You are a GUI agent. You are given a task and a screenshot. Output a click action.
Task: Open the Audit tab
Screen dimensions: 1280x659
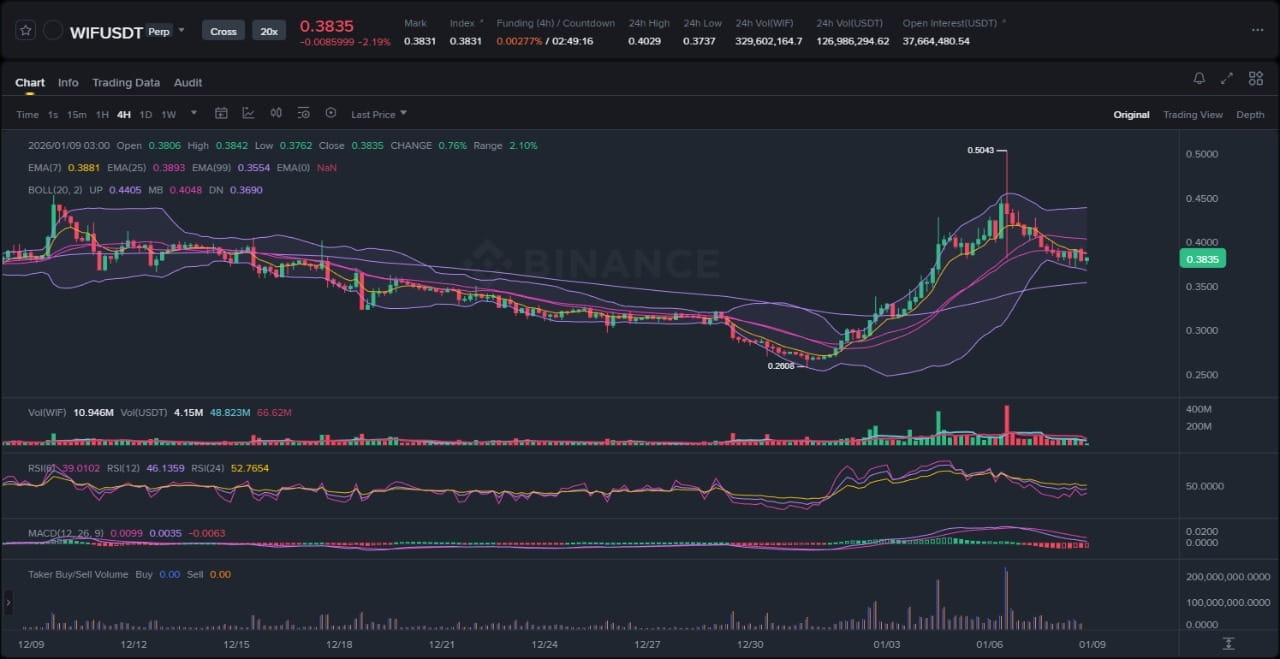188,83
